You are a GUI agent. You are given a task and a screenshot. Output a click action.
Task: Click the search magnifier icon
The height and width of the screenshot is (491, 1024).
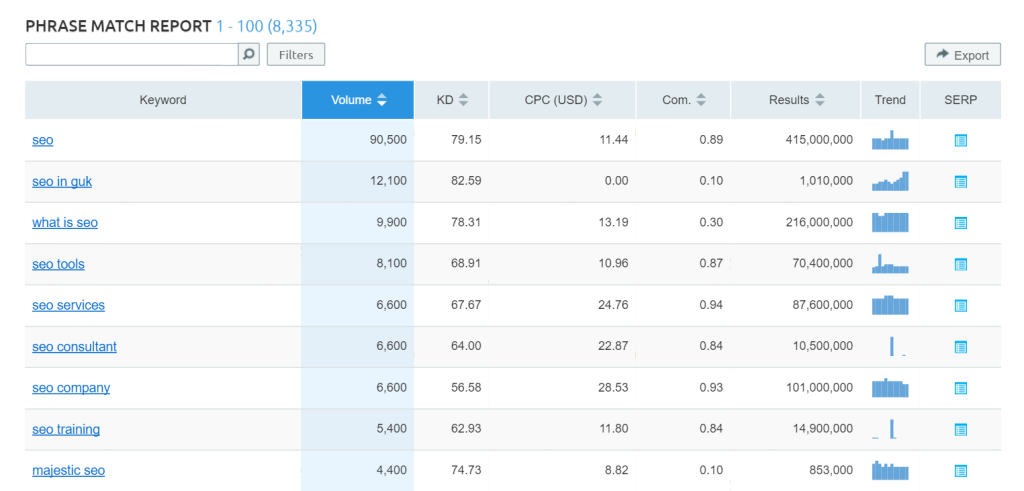[x=249, y=54]
